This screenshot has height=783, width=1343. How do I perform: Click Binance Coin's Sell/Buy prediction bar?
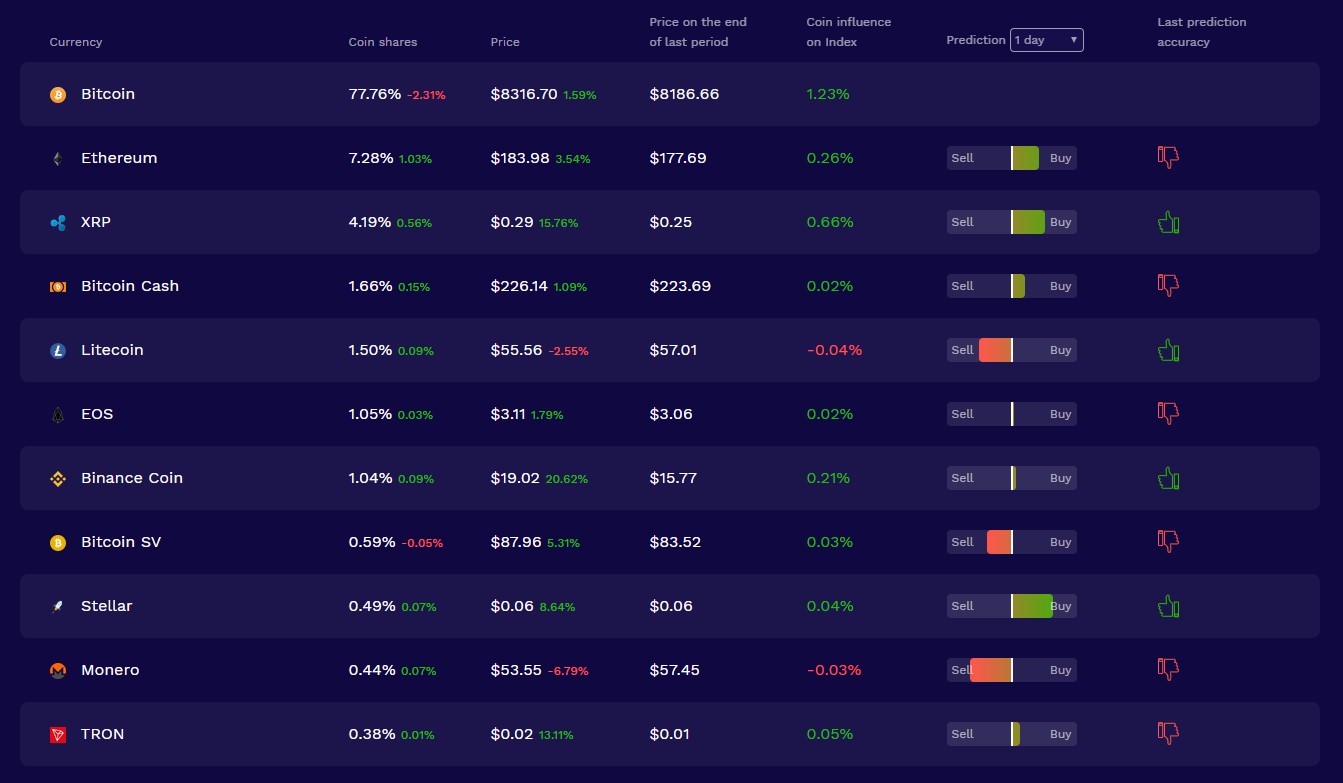click(1012, 478)
